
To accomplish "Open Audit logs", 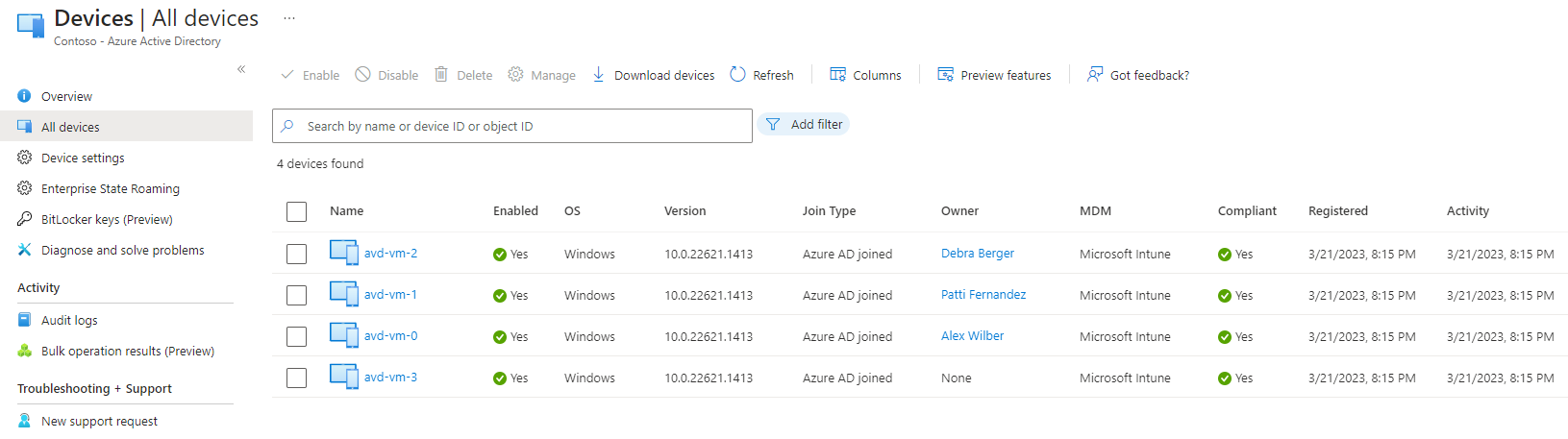I will pos(69,320).
